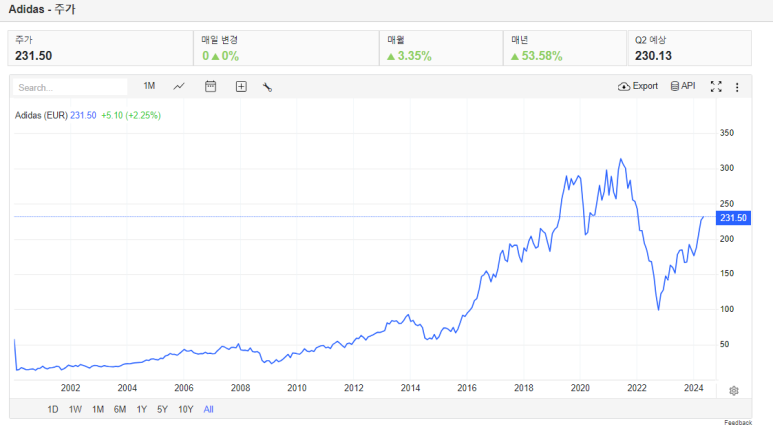Viewport: 773px width, 427px height.
Task: Click the 매년 53.58% card
Action: click(565, 48)
